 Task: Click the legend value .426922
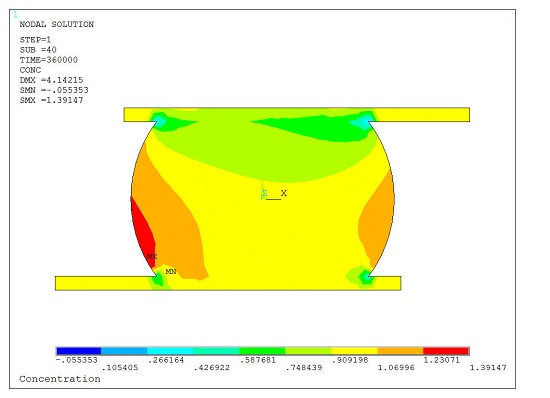212,368
